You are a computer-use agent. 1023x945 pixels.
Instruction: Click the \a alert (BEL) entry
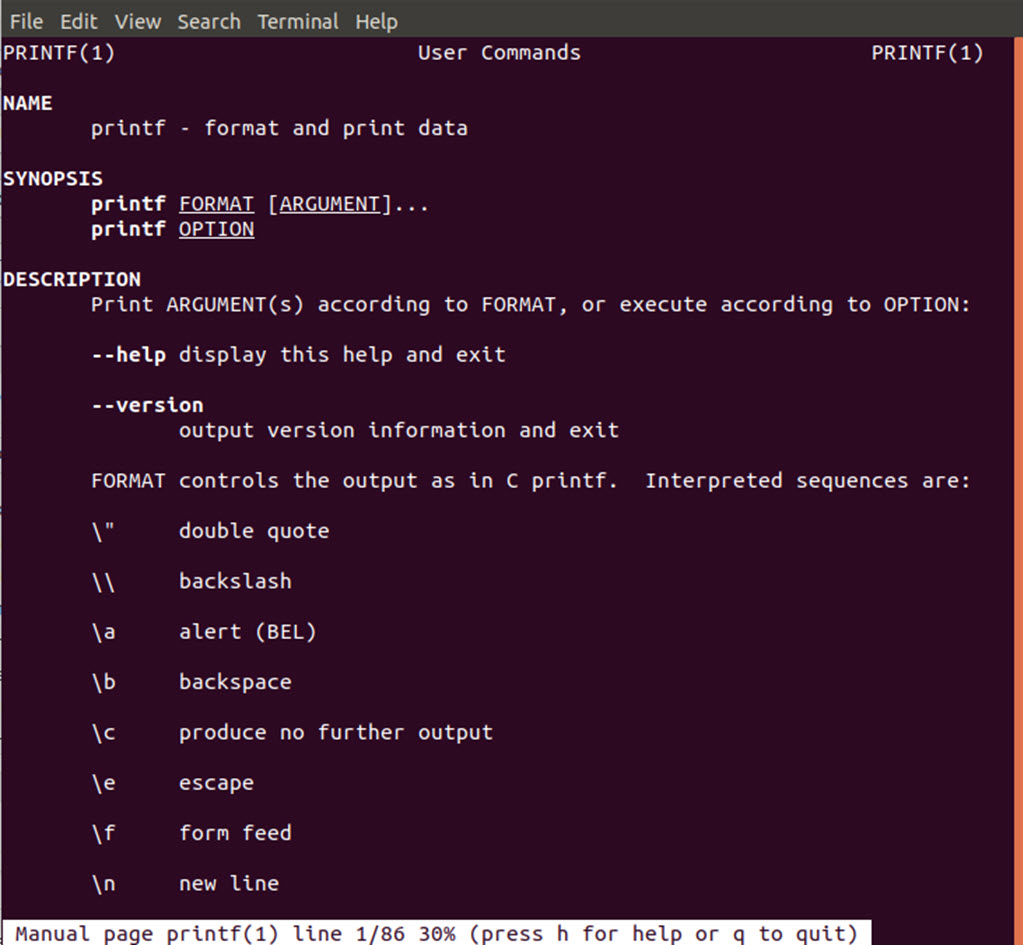204,632
